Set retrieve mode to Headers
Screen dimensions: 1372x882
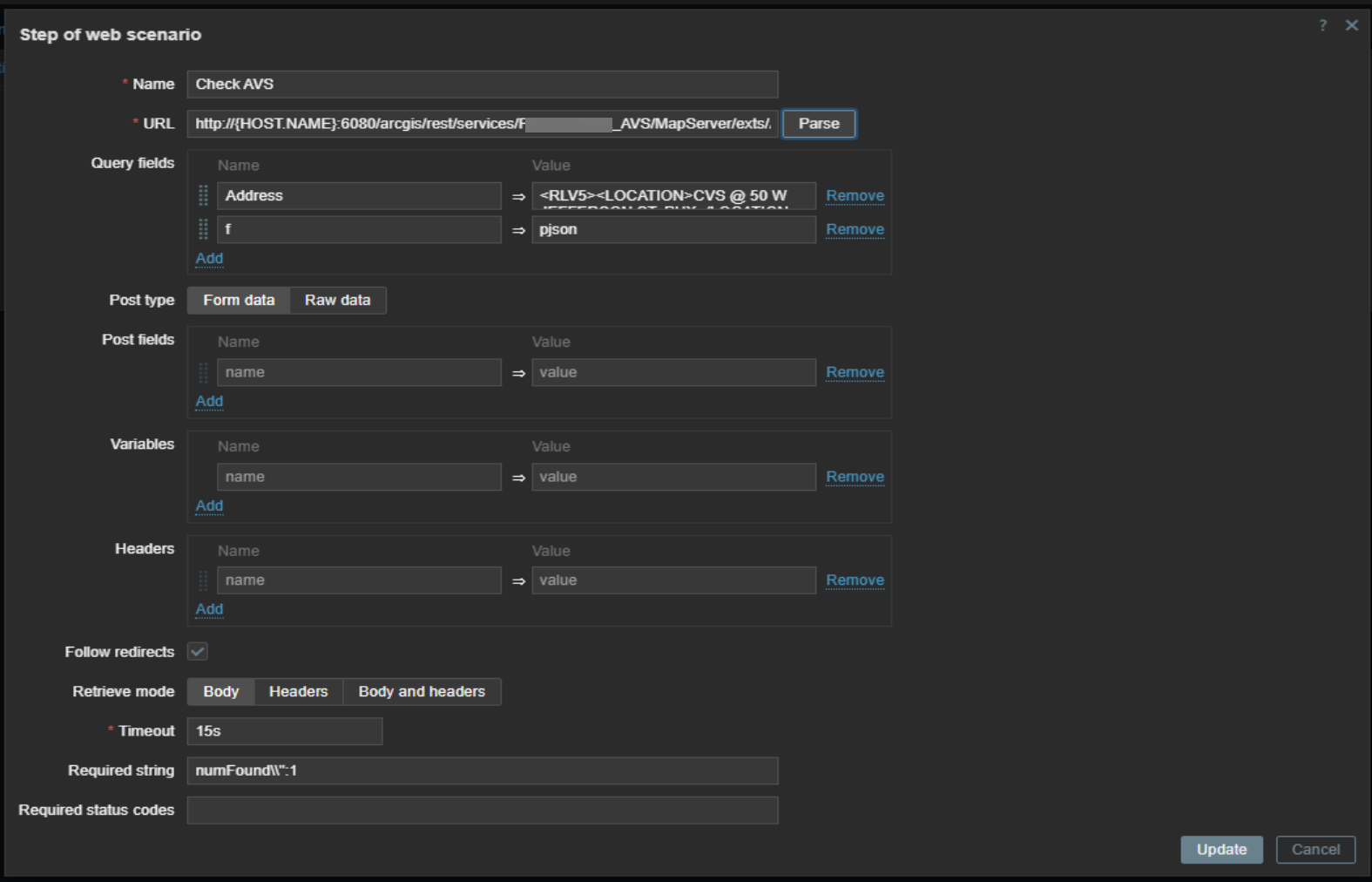click(298, 691)
